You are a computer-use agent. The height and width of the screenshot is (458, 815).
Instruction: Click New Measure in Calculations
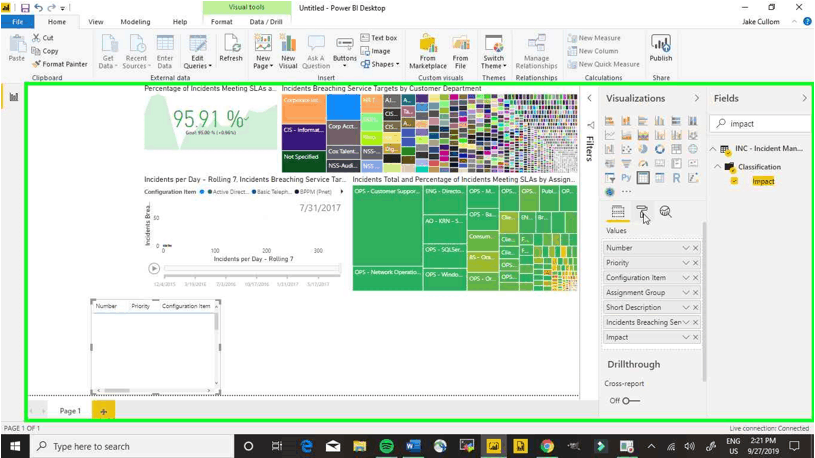(594, 38)
